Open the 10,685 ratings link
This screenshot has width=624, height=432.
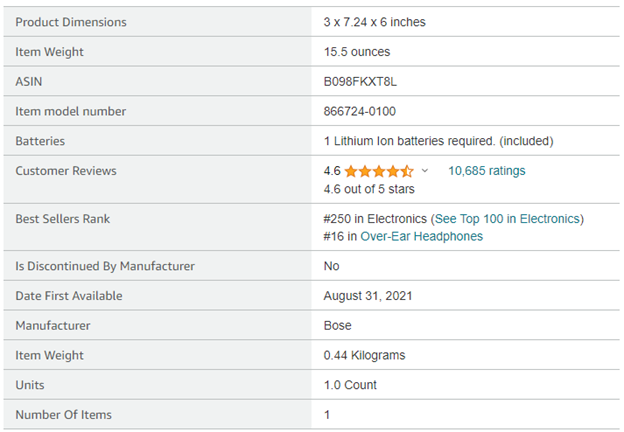point(486,171)
